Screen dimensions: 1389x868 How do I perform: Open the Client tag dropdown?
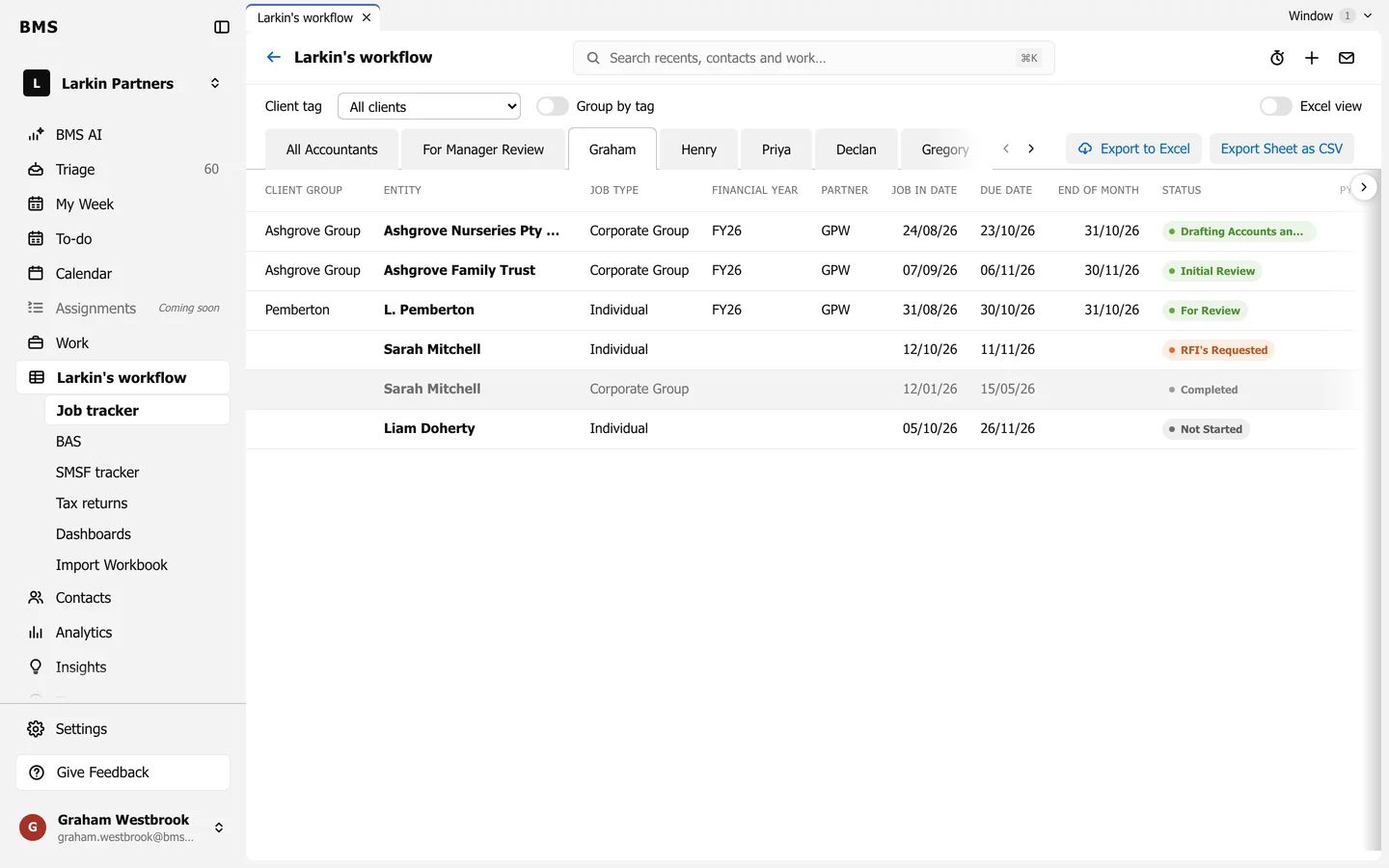(x=429, y=106)
